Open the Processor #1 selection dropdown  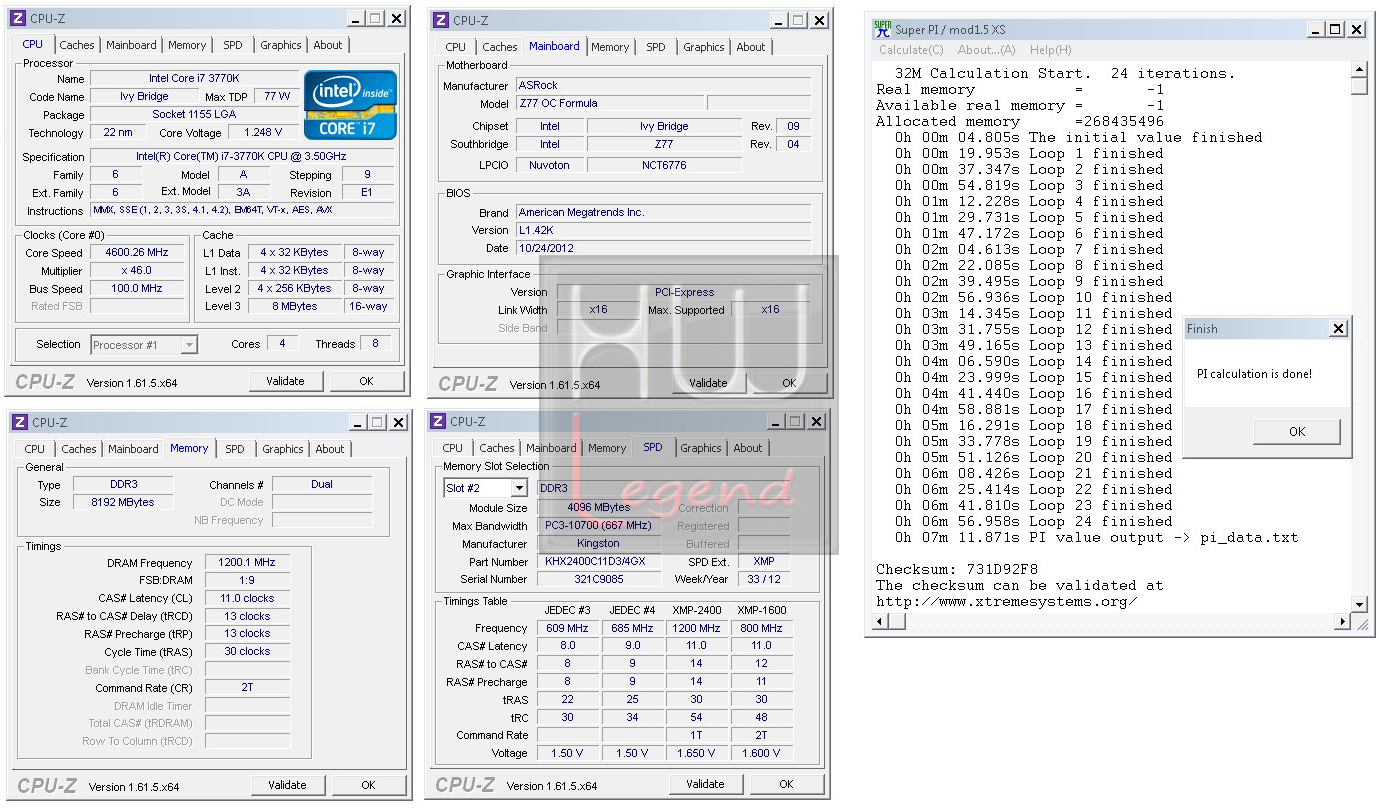[144, 345]
